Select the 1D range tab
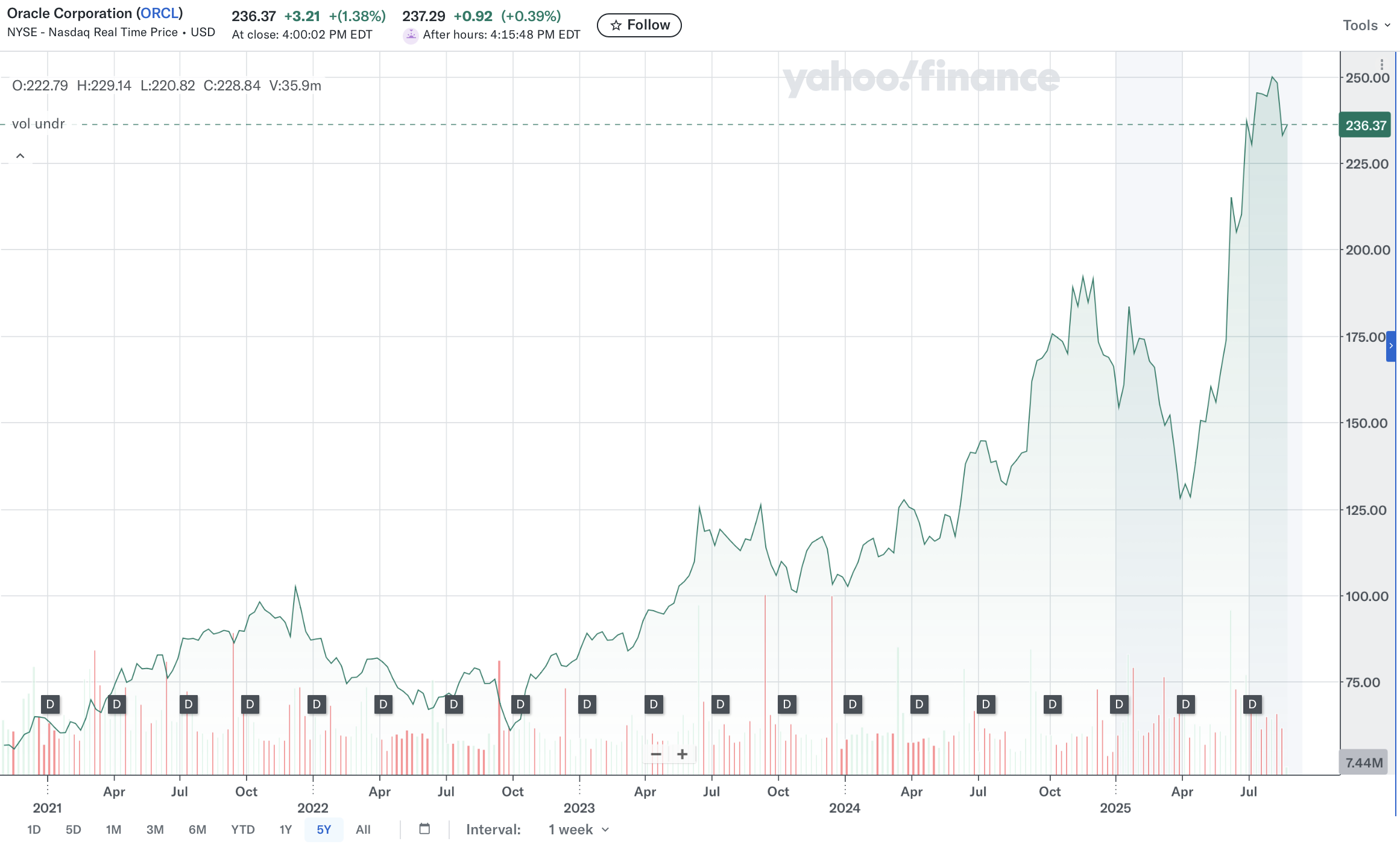Image resolution: width=1400 pixels, height=850 pixels. 34,830
